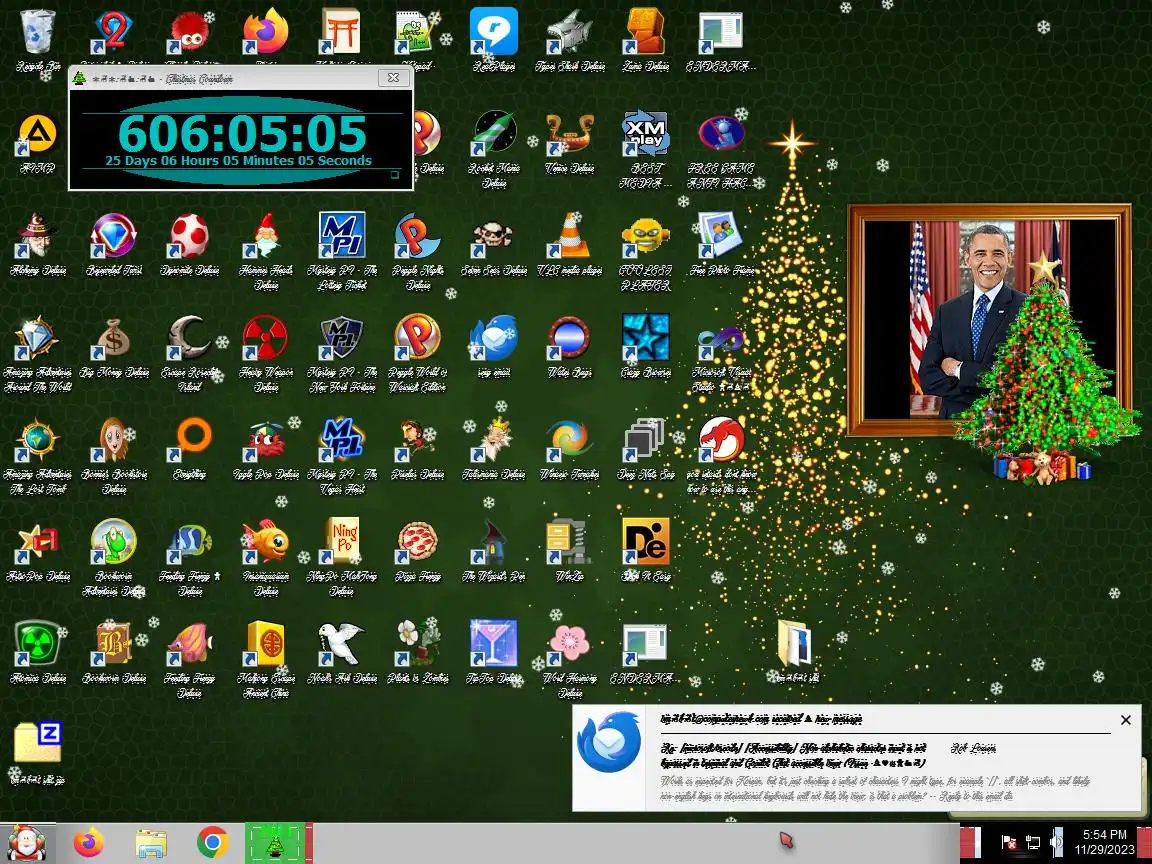Launch Firefox from its desktop shortcut
This screenshot has height=864, width=1152.
pos(265,33)
